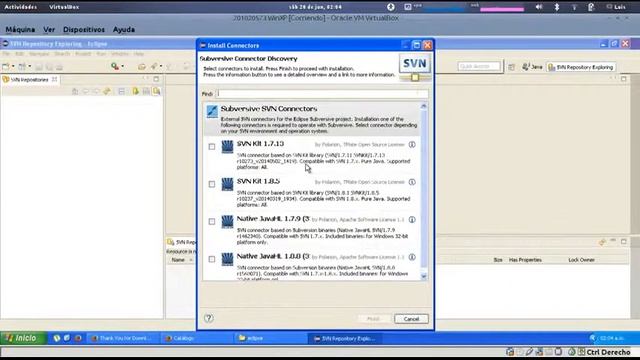Click the SVN Kit 1.7.13 connector icon
This screenshot has width=640, height=360.
(227, 147)
